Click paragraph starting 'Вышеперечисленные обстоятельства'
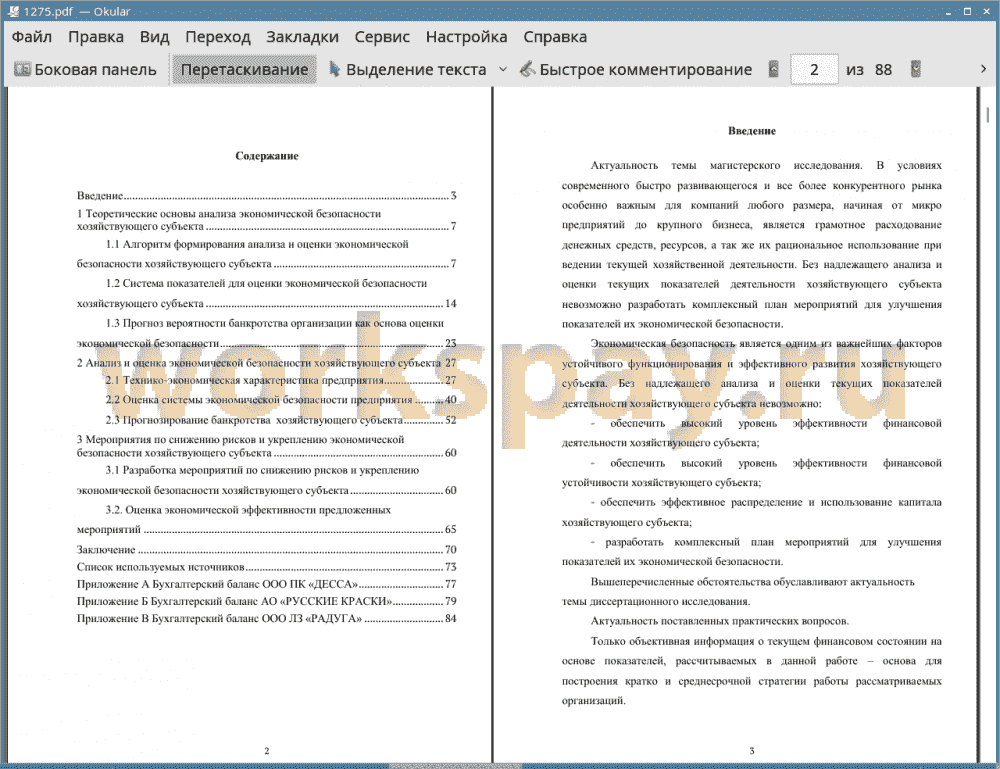This screenshot has height=769, width=1000. [739, 592]
